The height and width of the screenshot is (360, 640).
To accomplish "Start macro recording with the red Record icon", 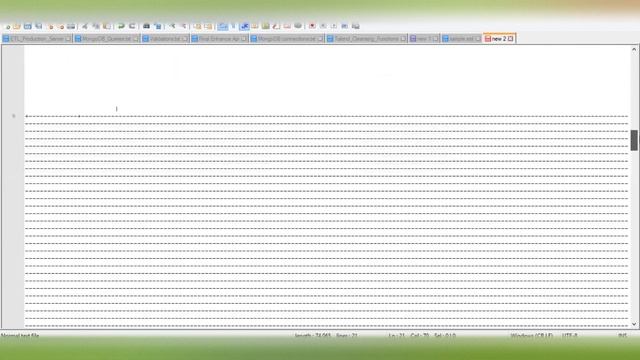I will pyautogui.click(x=312, y=27).
